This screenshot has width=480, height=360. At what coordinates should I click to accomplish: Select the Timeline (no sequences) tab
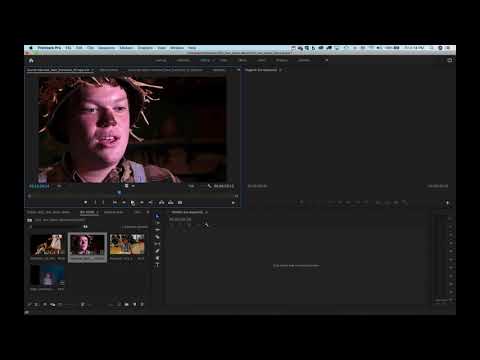click(x=187, y=212)
